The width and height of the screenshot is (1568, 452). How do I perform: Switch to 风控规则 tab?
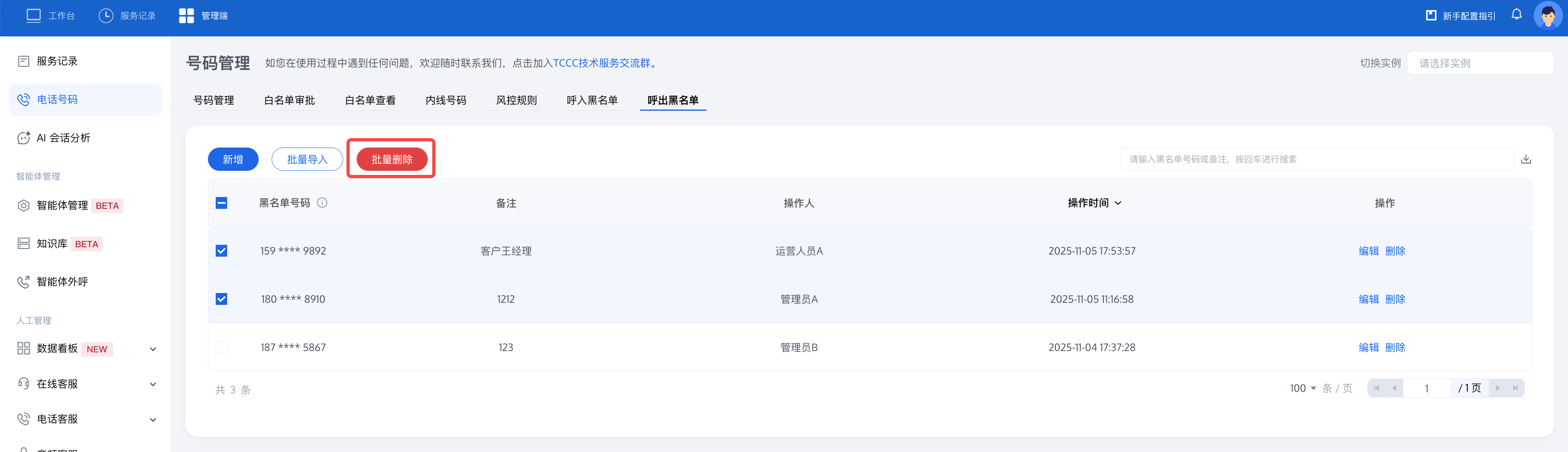[516, 101]
